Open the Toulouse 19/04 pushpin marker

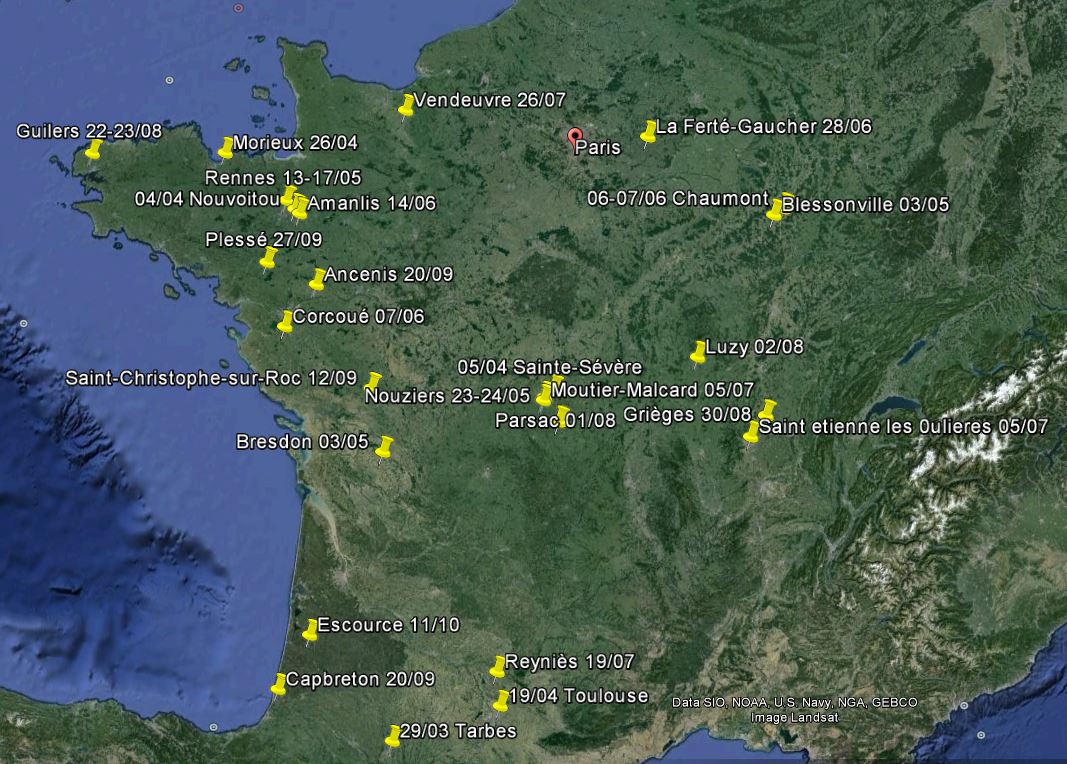coord(502,699)
